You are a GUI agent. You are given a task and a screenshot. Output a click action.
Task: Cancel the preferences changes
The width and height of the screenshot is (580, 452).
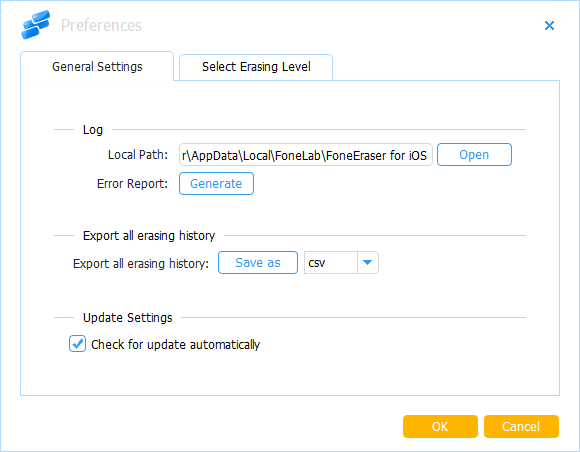(x=521, y=426)
